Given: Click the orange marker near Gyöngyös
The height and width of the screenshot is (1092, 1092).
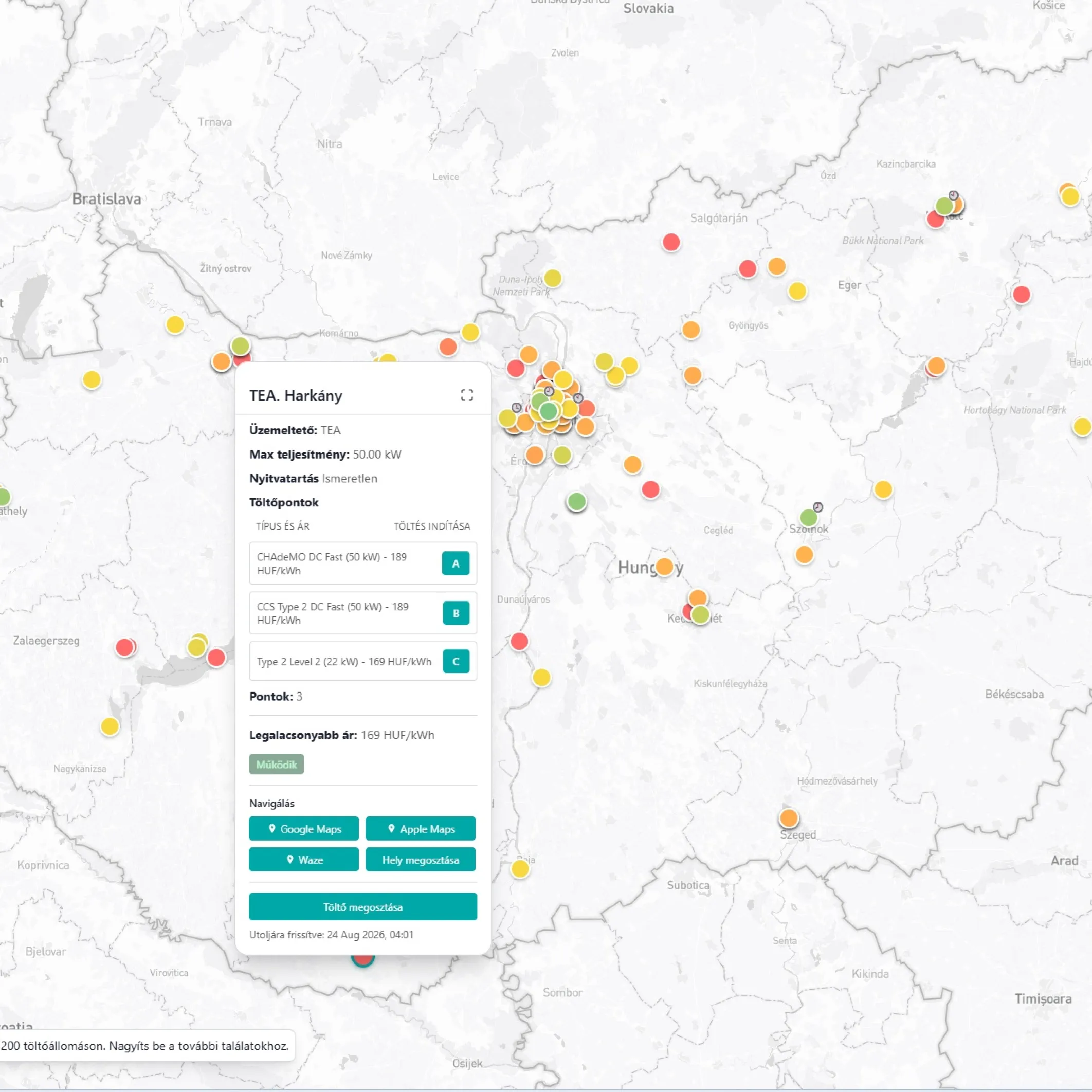Looking at the screenshot, I should [x=690, y=330].
